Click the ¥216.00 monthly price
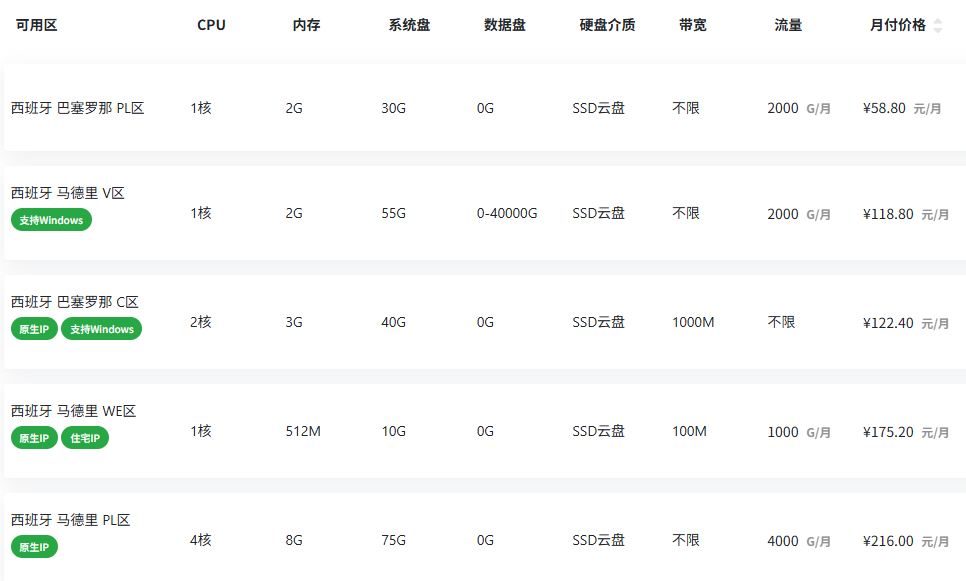966x581 pixels. point(888,541)
